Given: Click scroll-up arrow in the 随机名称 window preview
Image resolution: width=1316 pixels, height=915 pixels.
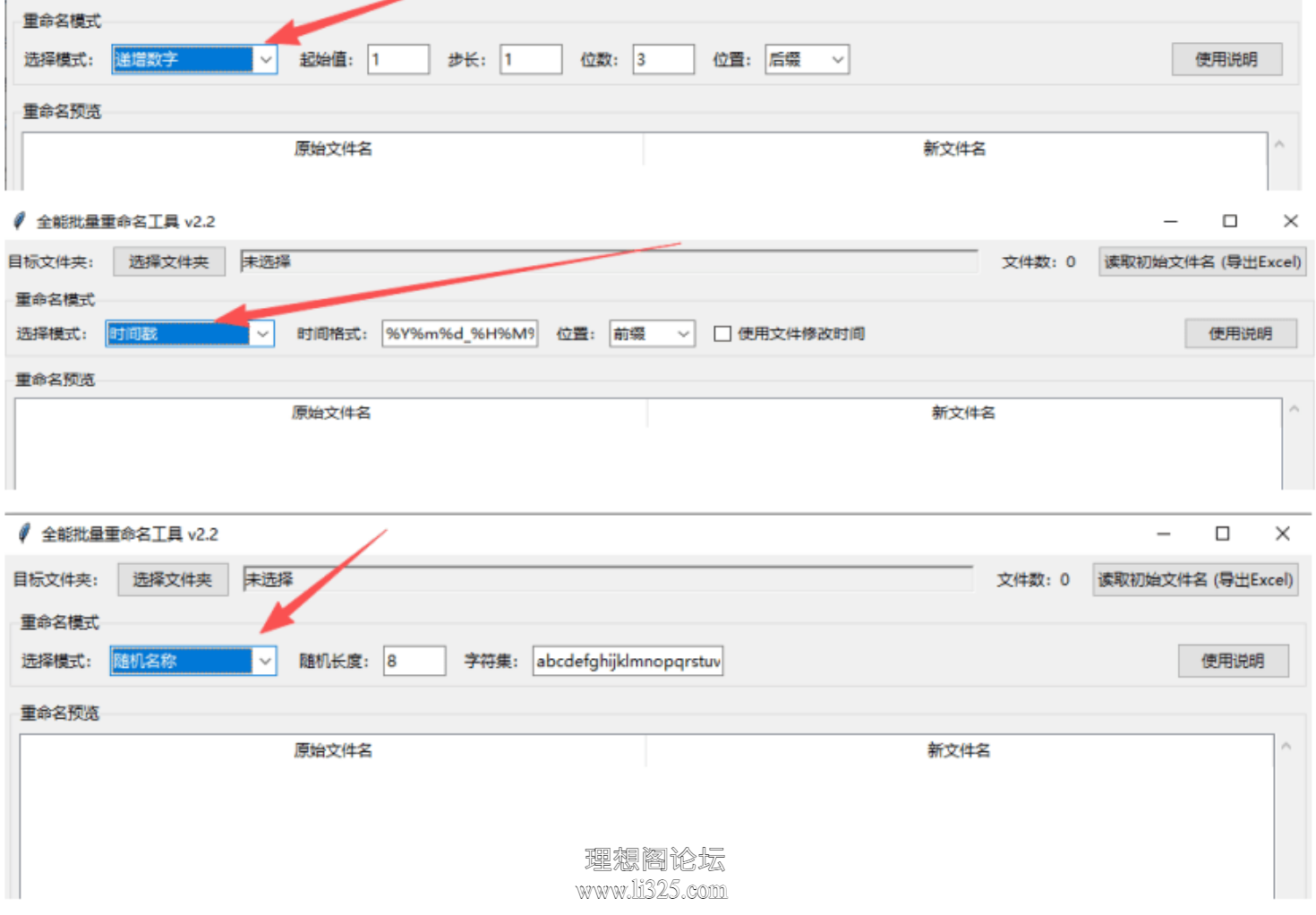Looking at the screenshot, I should (1286, 746).
